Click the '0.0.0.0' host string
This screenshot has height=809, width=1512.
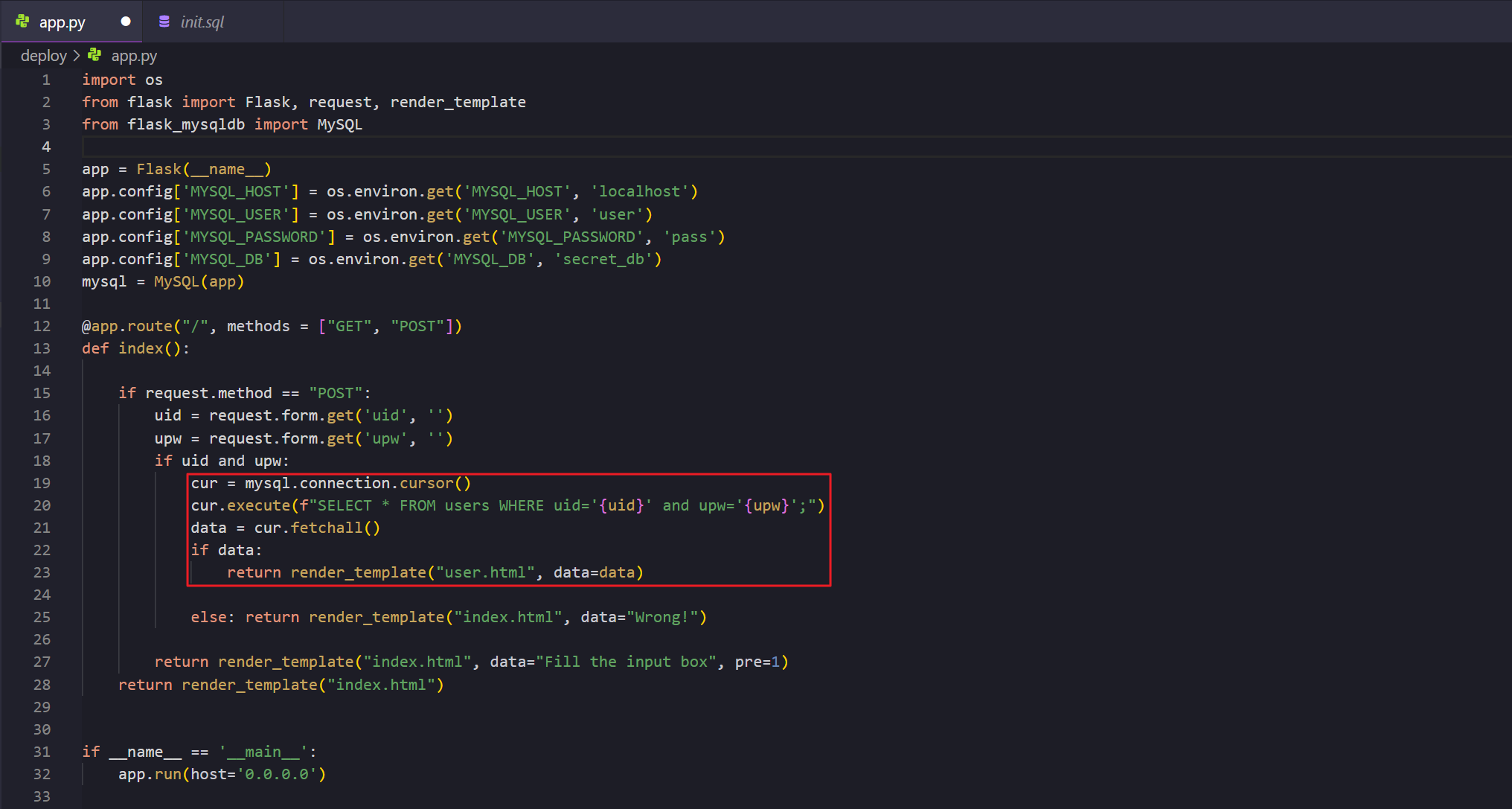277,774
